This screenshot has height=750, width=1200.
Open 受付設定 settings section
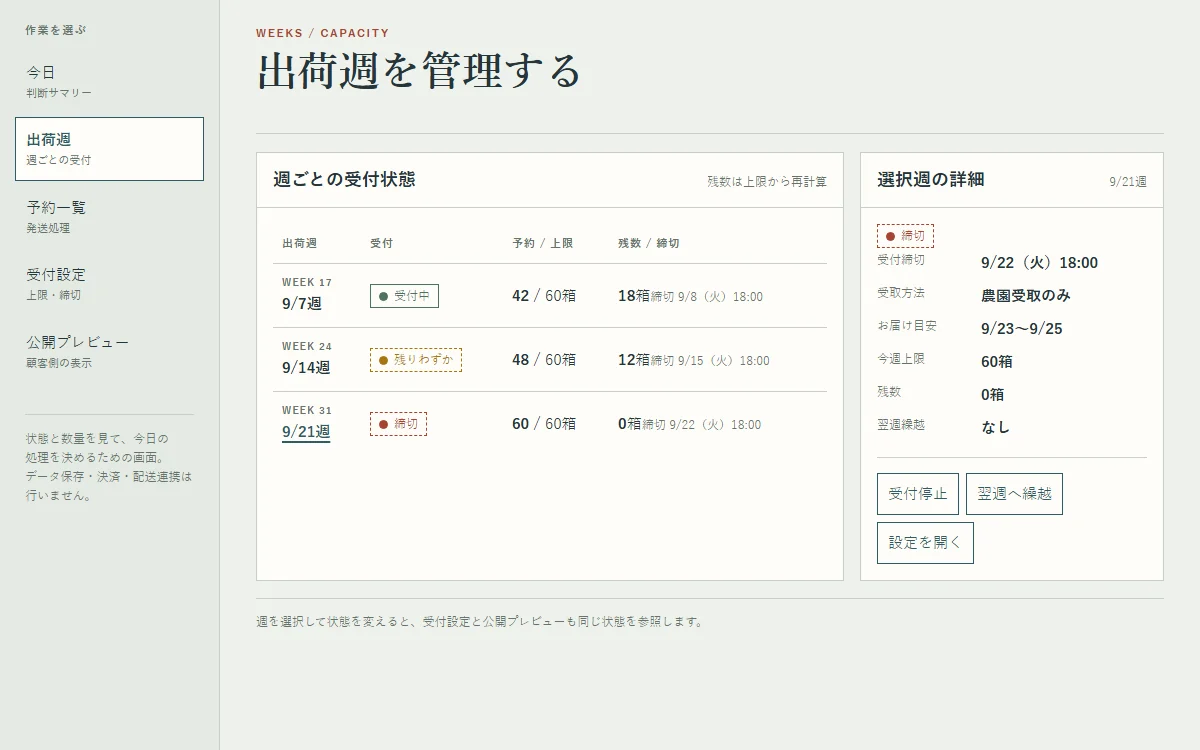(x=109, y=284)
